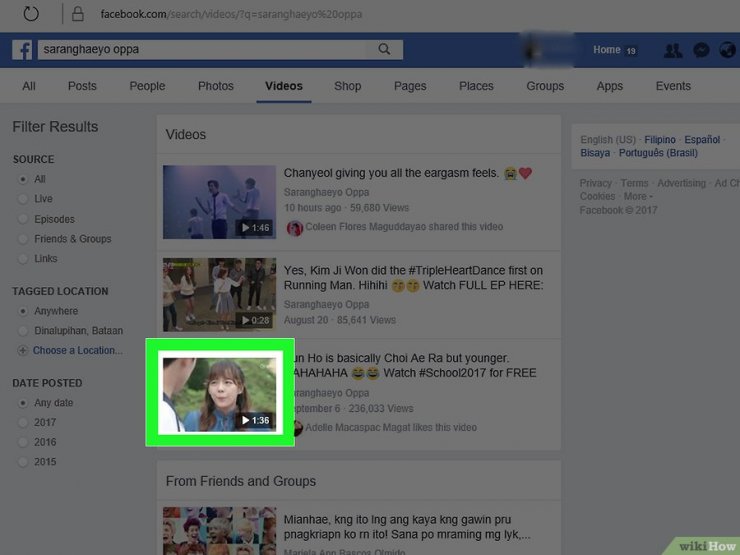Play the Running Man 0:28 video thumbnail
740x555 pixels.
coord(219,294)
